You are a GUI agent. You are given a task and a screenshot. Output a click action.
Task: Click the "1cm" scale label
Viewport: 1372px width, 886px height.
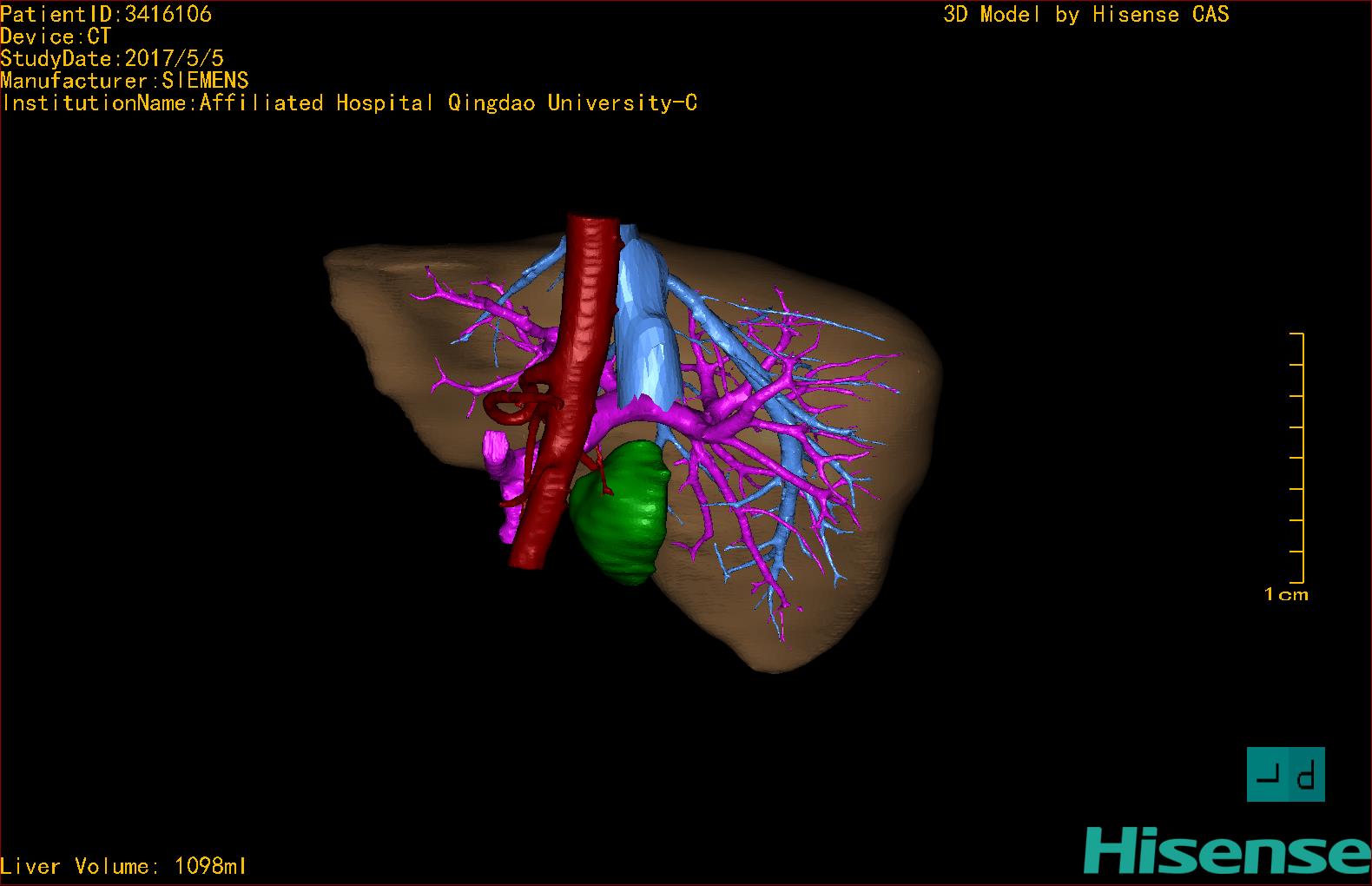(1286, 595)
